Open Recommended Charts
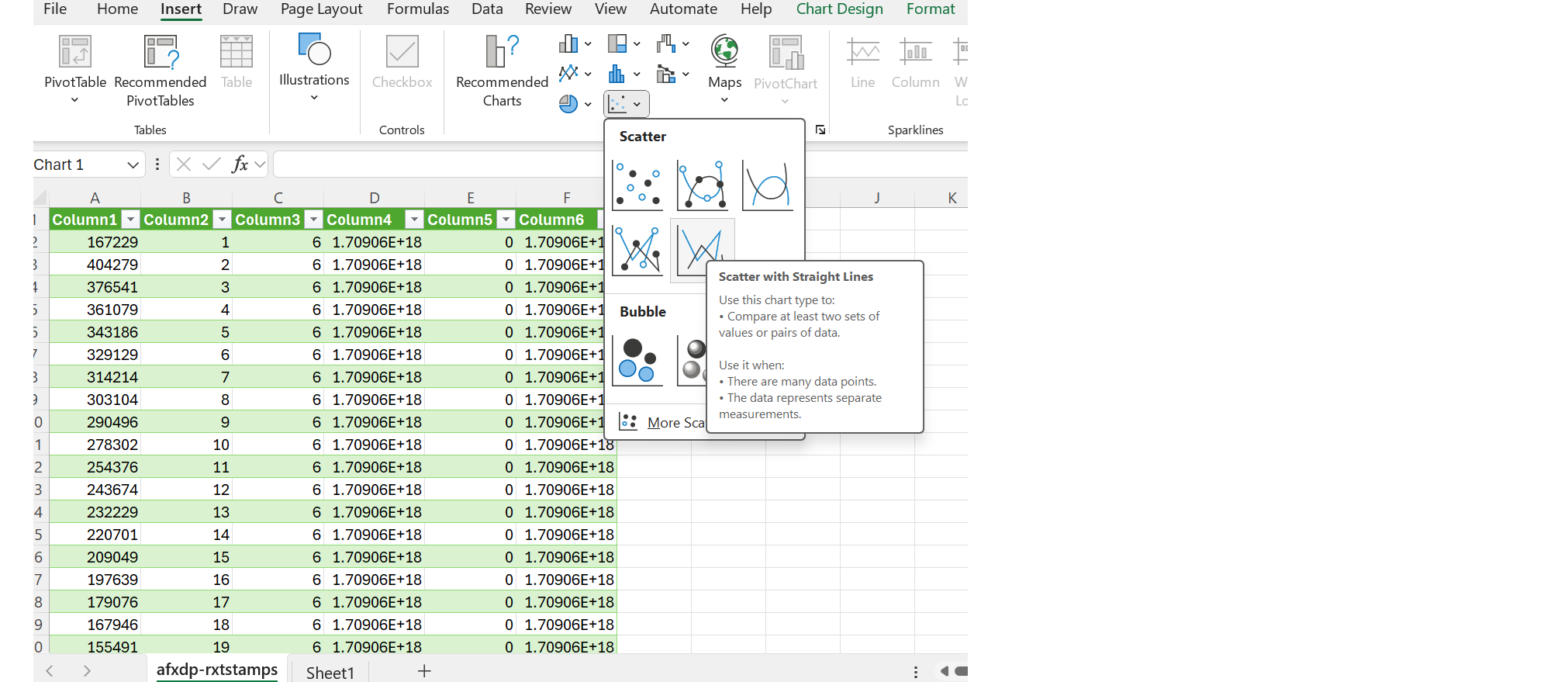Screen dimensions: 1568x682 pos(502,70)
